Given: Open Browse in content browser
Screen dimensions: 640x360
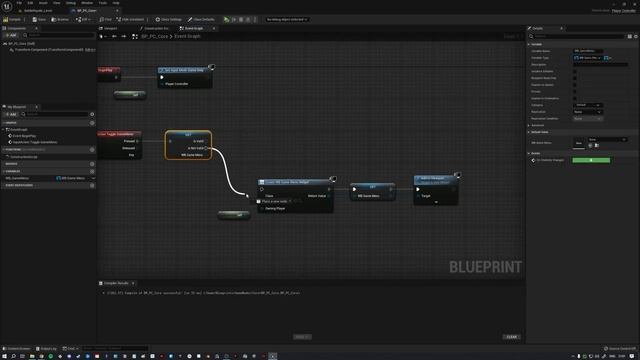Looking at the screenshot, I should click(x=60, y=19).
